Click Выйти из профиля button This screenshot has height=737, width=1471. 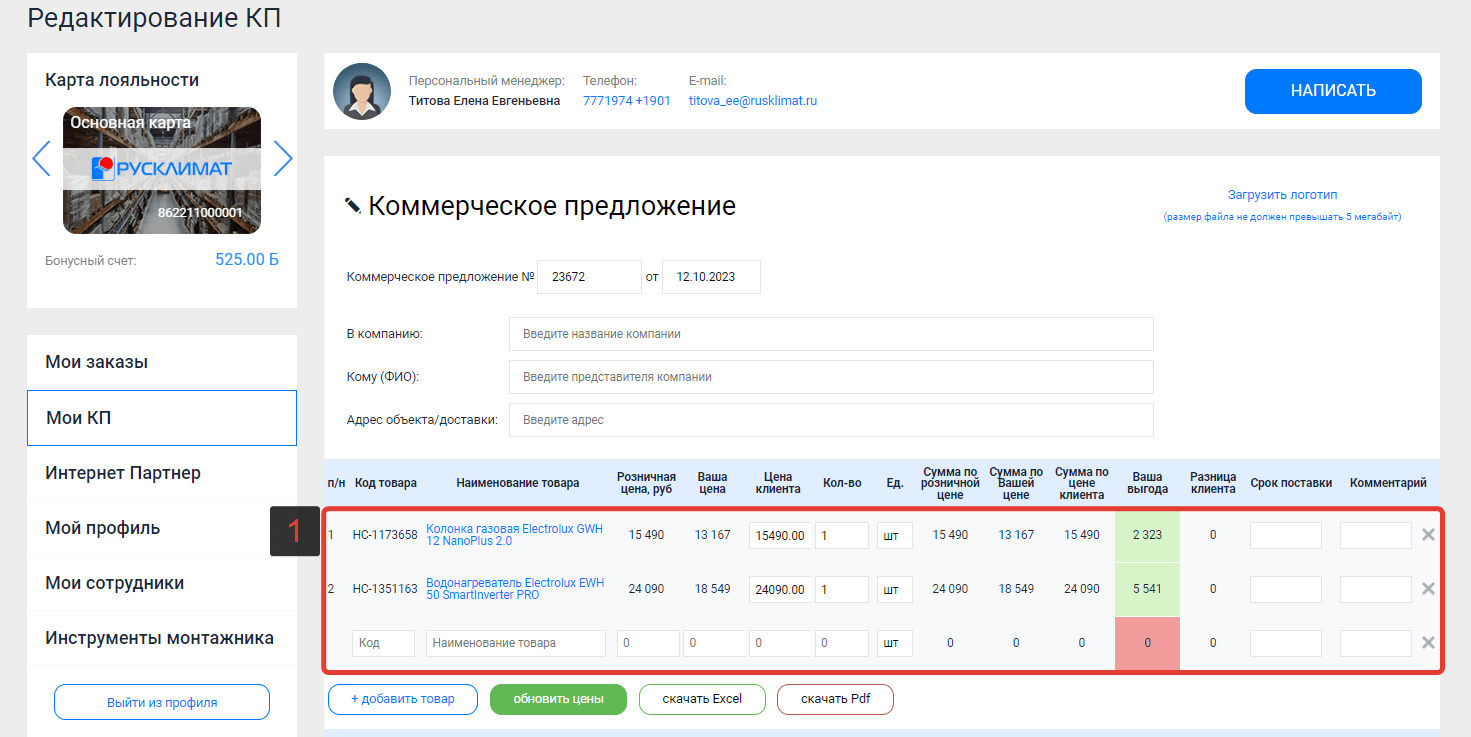click(x=162, y=702)
